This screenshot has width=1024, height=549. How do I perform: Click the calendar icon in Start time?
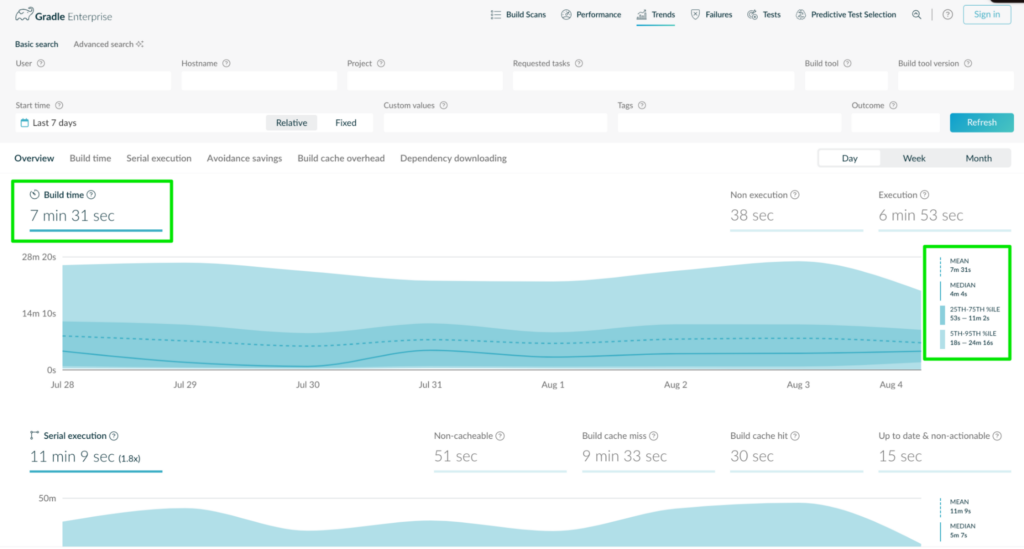click(25, 123)
